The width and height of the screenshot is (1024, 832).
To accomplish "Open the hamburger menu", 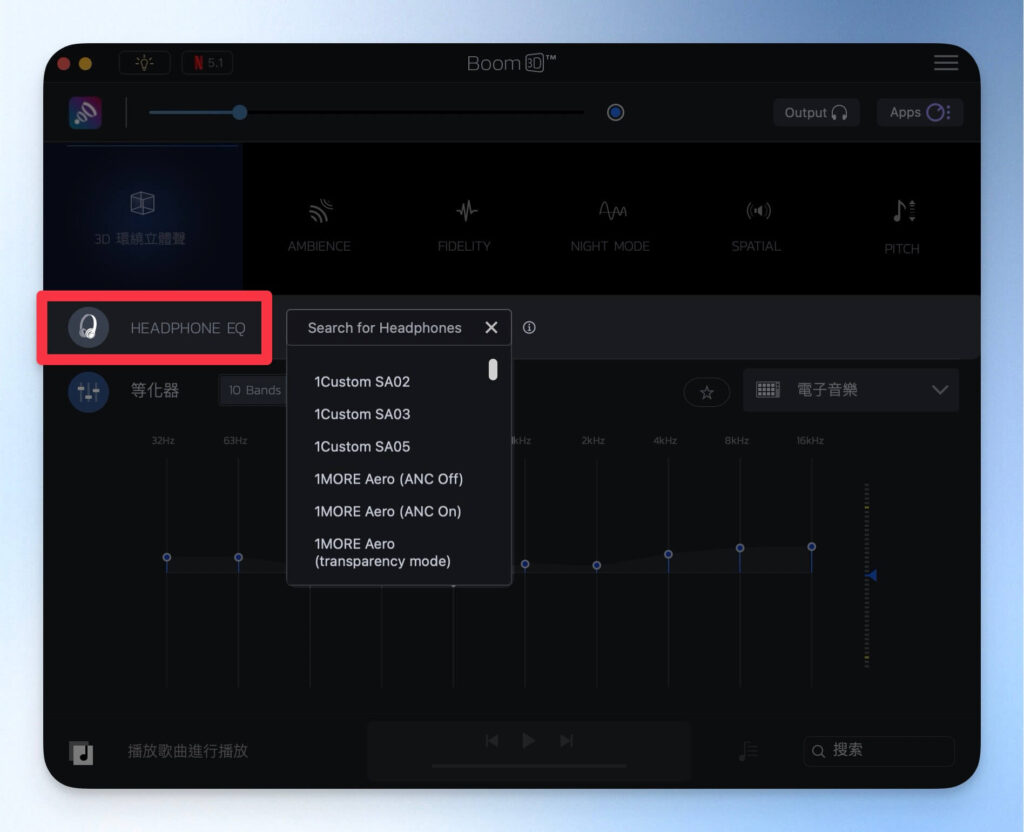I will [945, 63].
